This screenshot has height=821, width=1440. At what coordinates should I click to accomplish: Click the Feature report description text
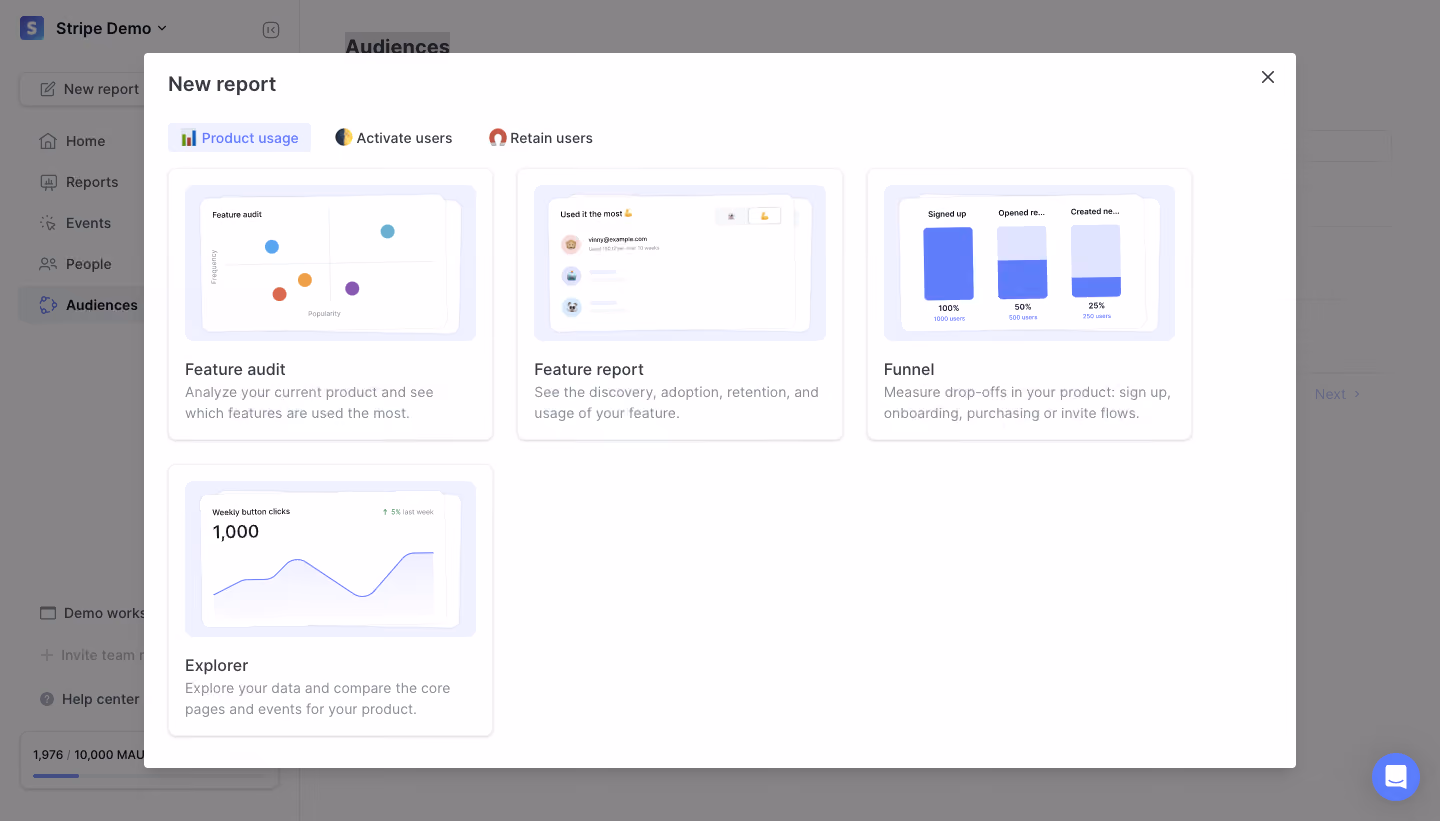pos(676,403)
